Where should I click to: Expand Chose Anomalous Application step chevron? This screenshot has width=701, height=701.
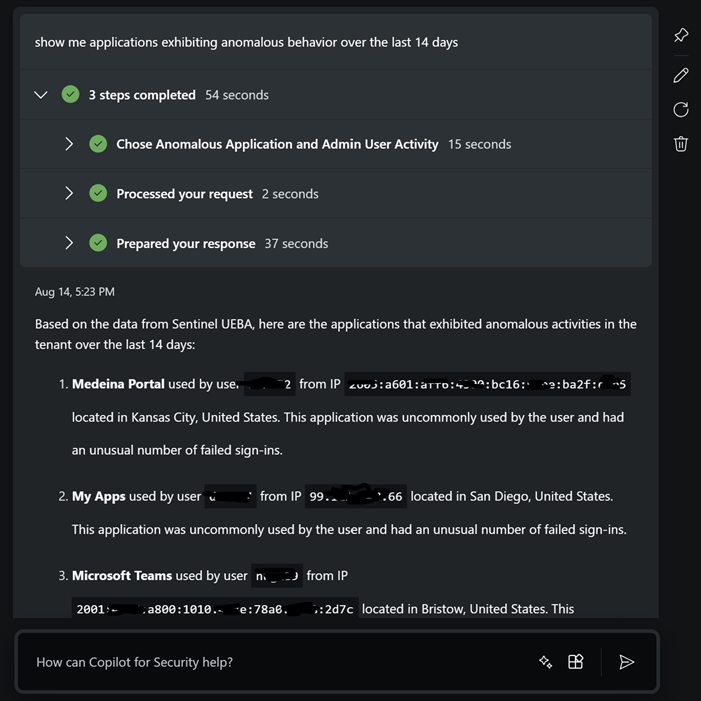(69, 144)
